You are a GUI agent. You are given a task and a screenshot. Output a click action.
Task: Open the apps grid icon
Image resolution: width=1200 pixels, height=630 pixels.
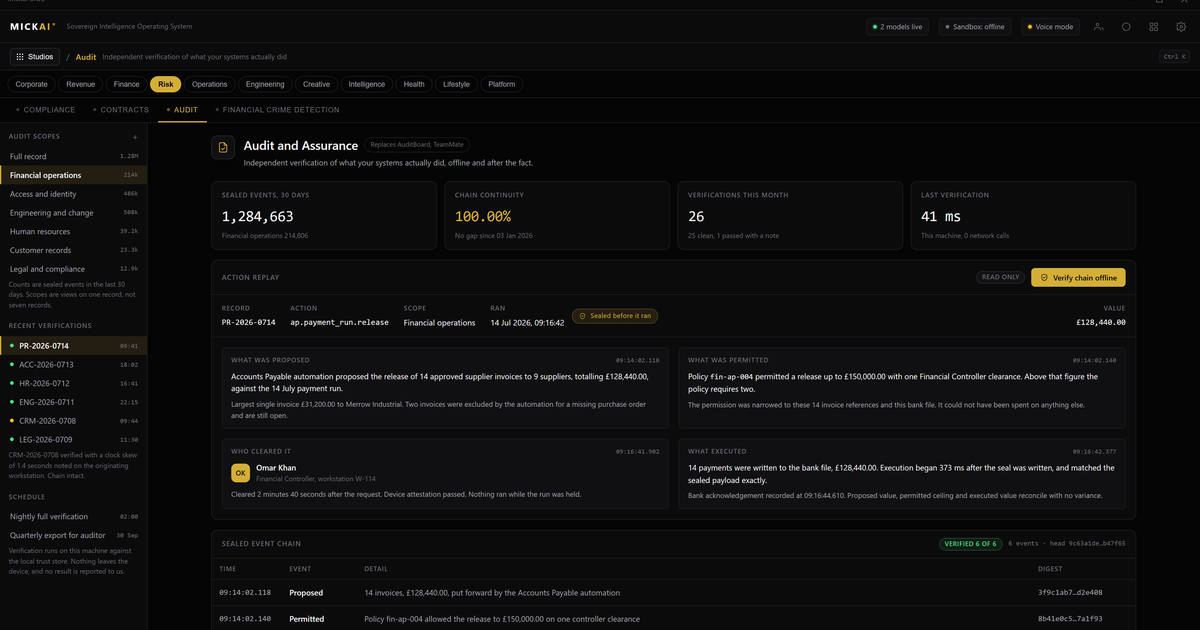point(1154,27)
